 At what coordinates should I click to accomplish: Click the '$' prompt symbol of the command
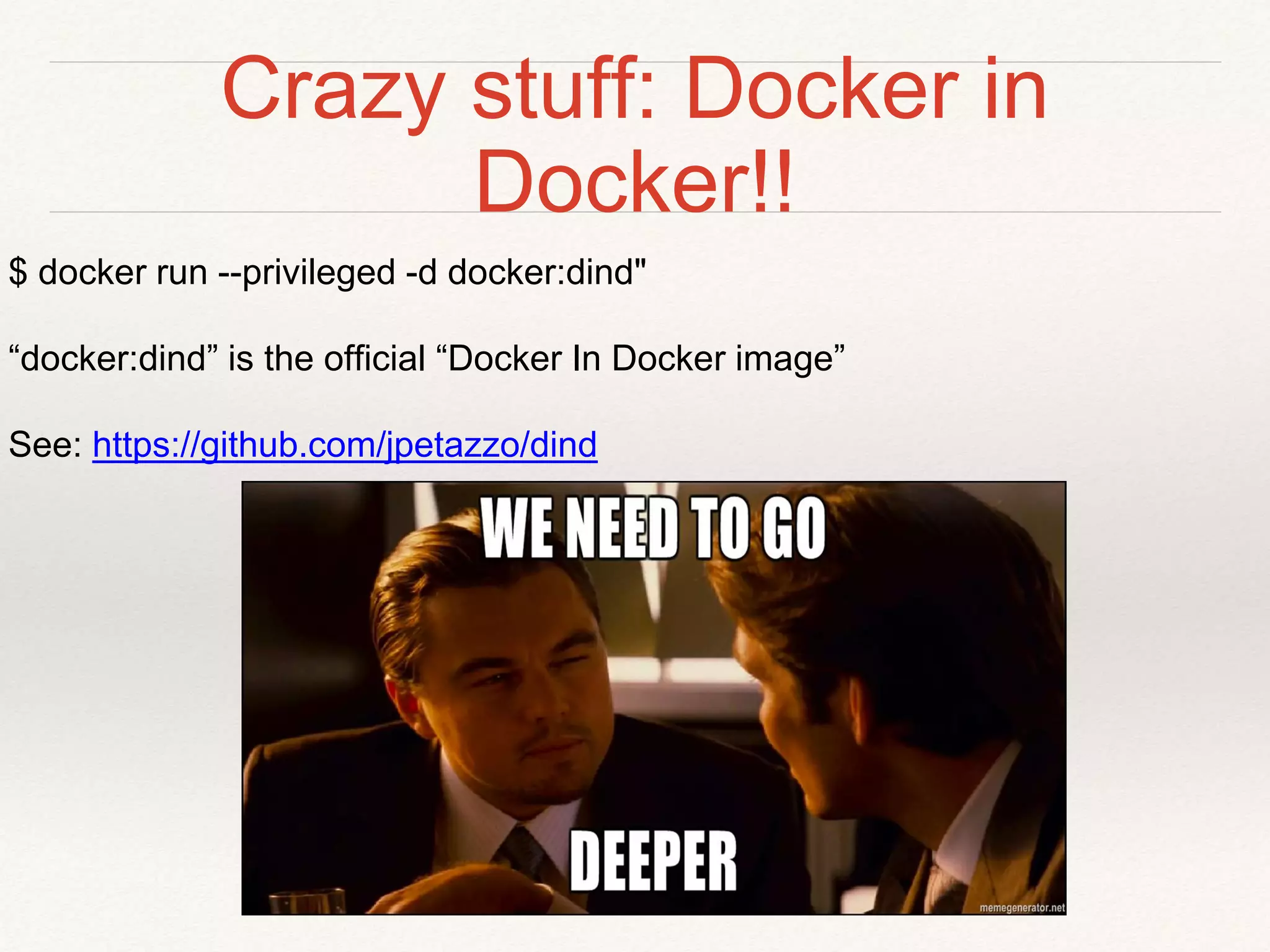(18, 272)
